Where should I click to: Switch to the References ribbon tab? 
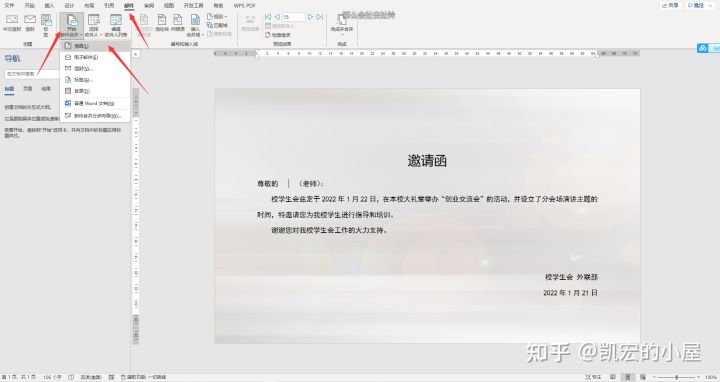click(109, 6)
